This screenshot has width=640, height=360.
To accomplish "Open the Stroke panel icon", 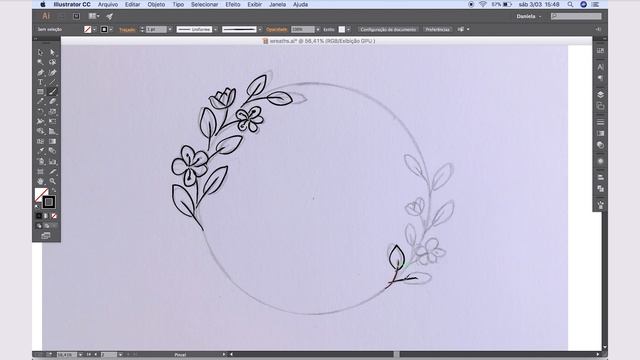I will point(600,122).
